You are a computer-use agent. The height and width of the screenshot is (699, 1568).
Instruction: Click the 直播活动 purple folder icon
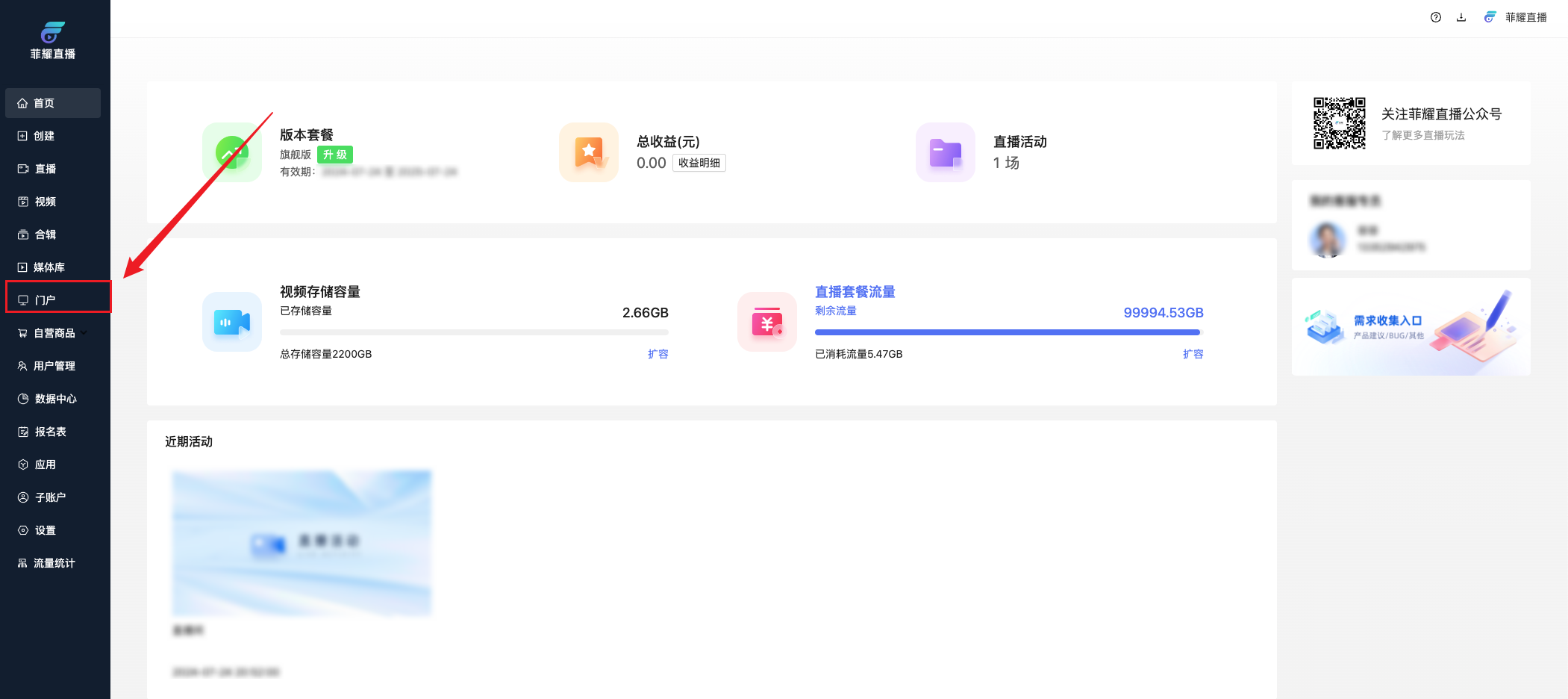[946, 152]
